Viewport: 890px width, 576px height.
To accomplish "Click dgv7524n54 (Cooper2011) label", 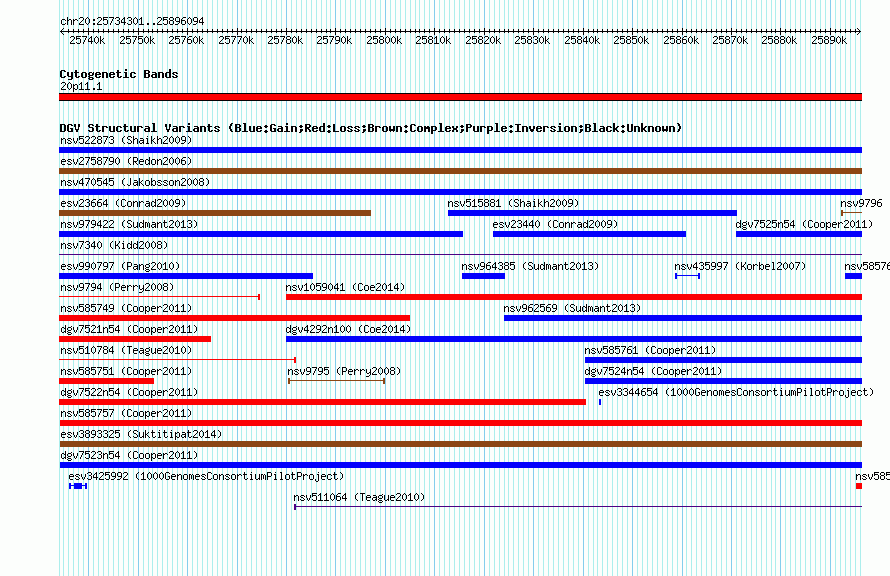I will (x=653, y=371).
